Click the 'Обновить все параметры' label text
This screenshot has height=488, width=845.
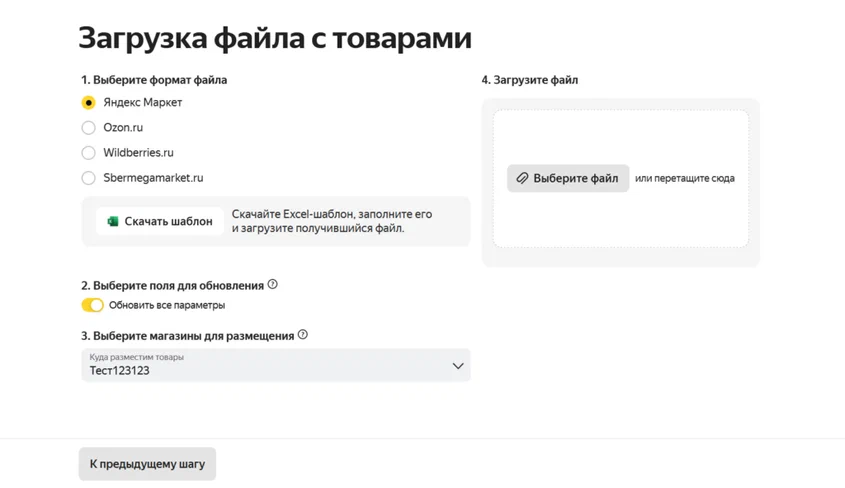(167, 305)
